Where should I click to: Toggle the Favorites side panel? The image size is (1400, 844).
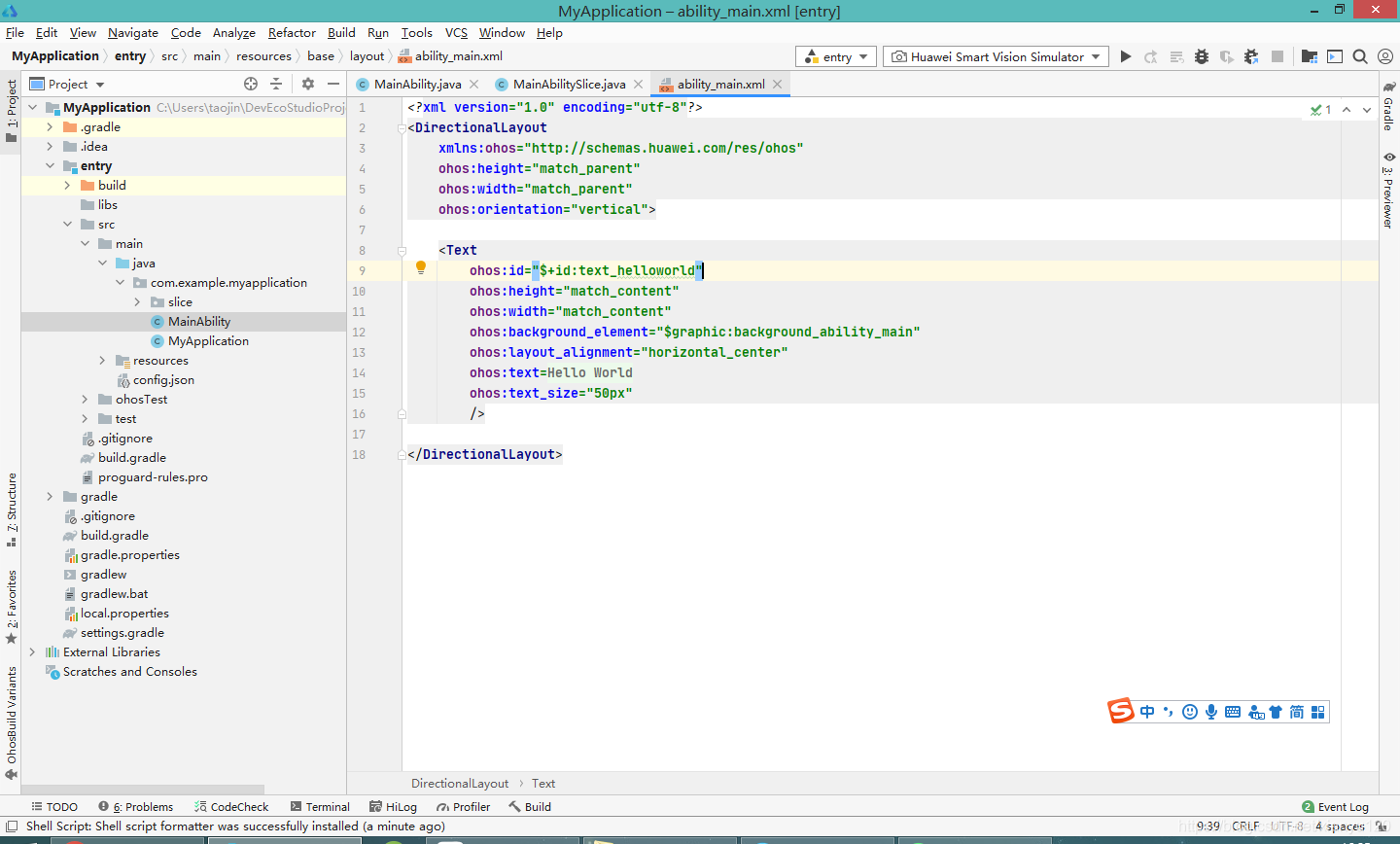click(x=12, y=608)
